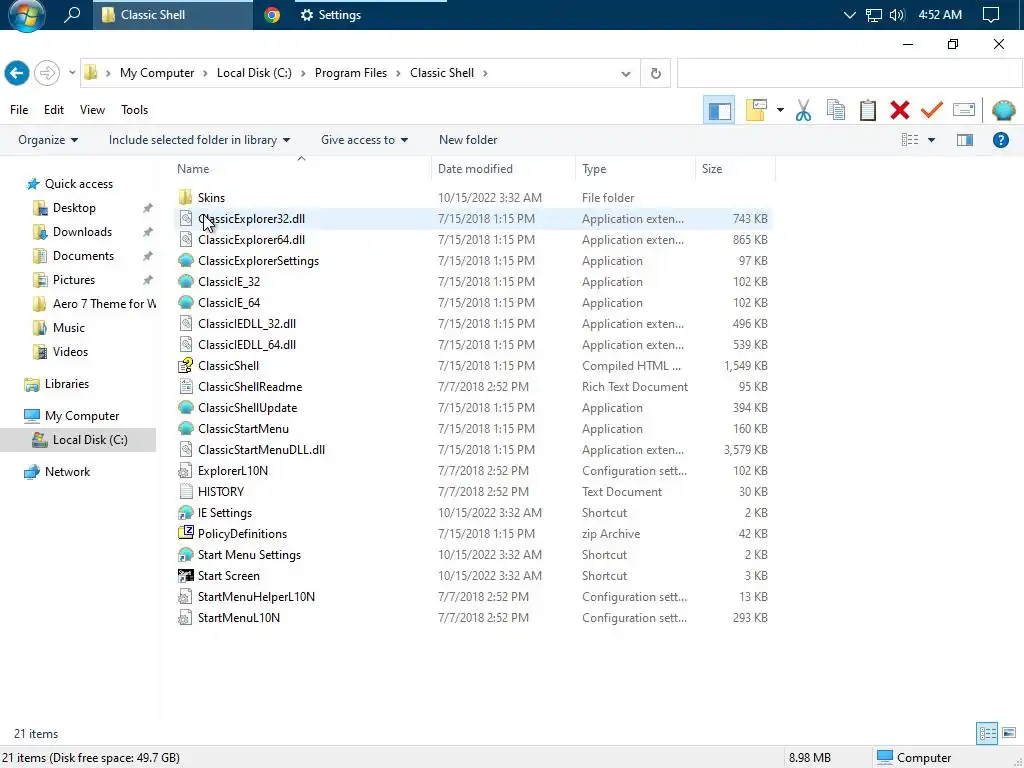Click the Copy toolbar icon
The image size is (1024, 768).
coord(836,110)
